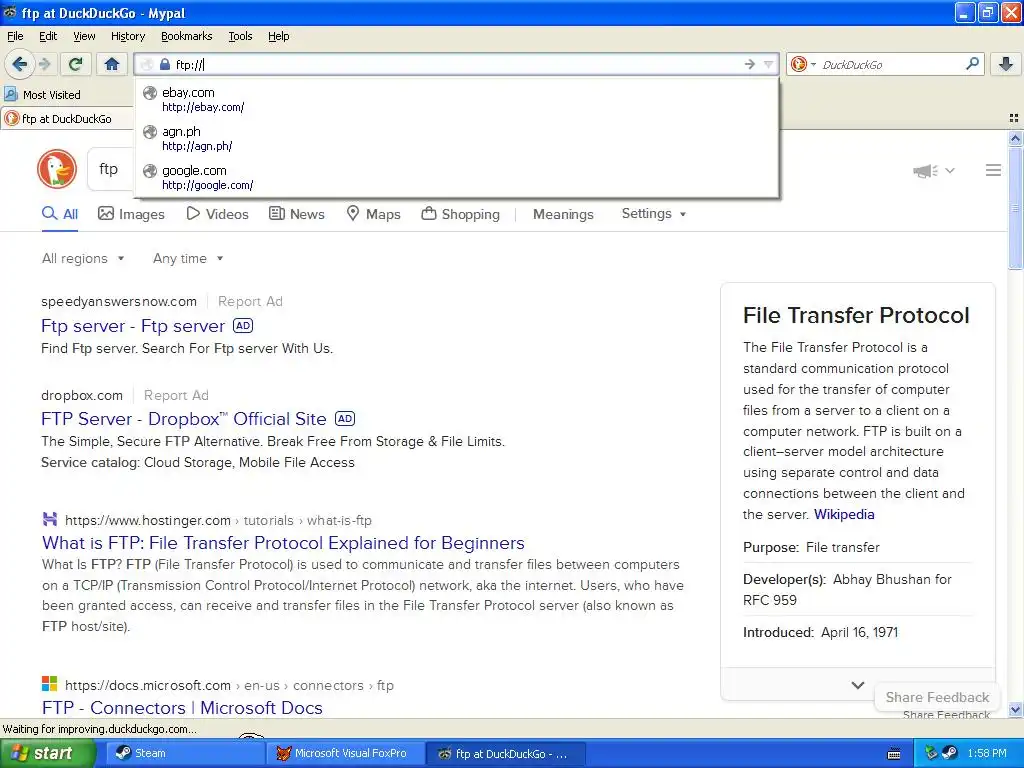Click the forward navigation arrow
This screenshot has height=768, width=1024.
pos(44,64)
